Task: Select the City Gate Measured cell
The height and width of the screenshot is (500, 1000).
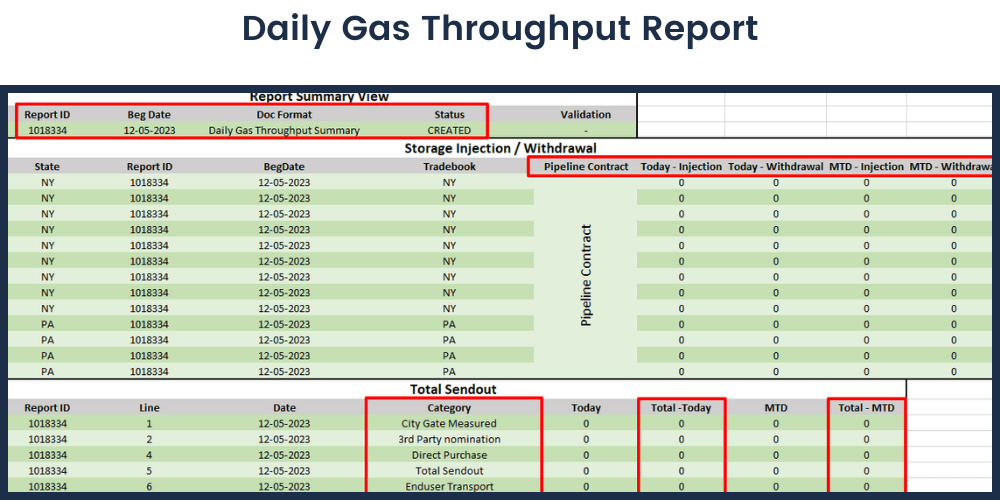Action: pos(449,423)
